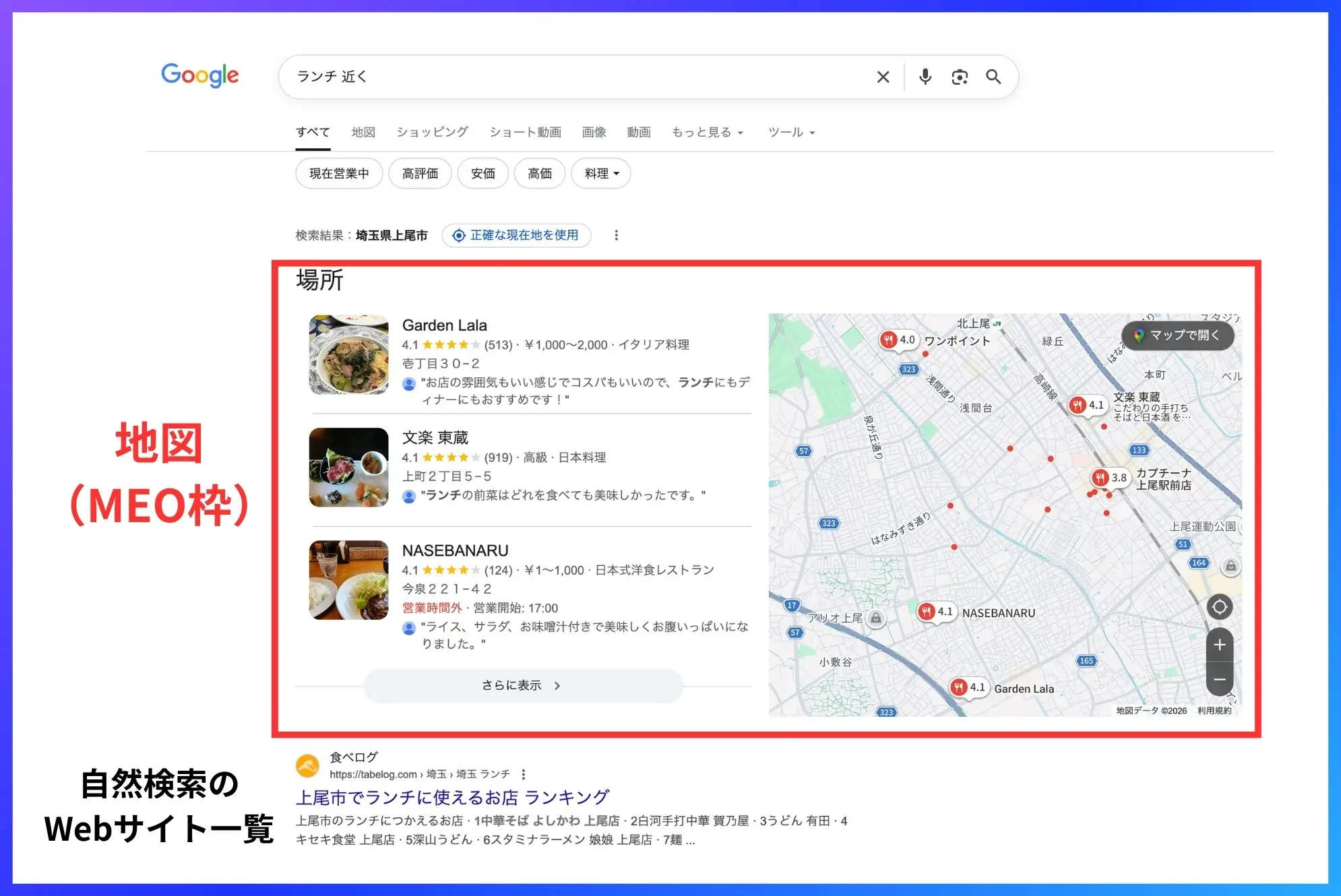The height and width of the screenshot is (896, 1341).
Task: Open Google Lens camera search
Action: (959, 76)
